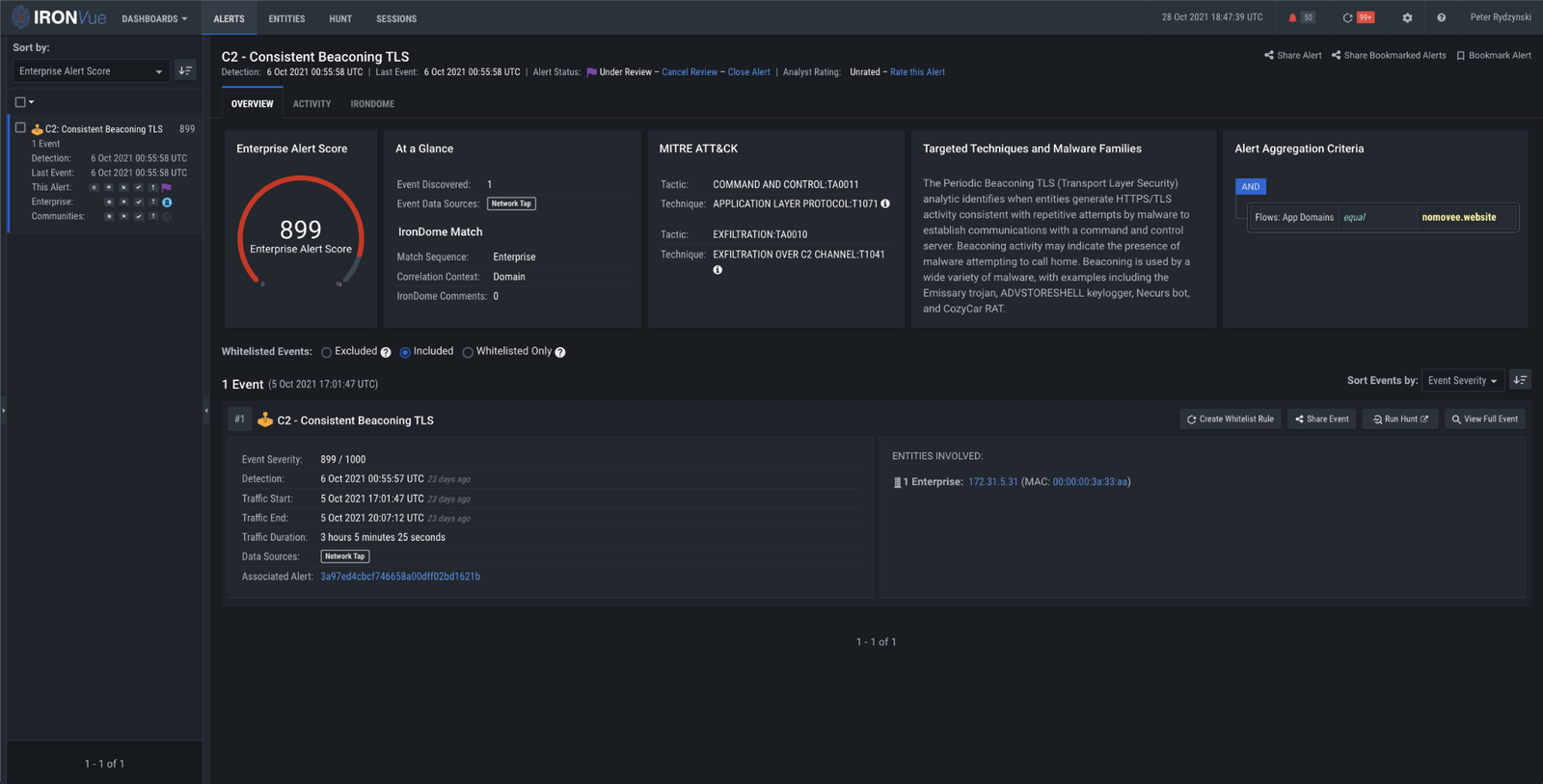This screenshot has height=784, width=1543.
Task: Expand the select-all checkbox dropdown arrow
Action: coord(32,101)
